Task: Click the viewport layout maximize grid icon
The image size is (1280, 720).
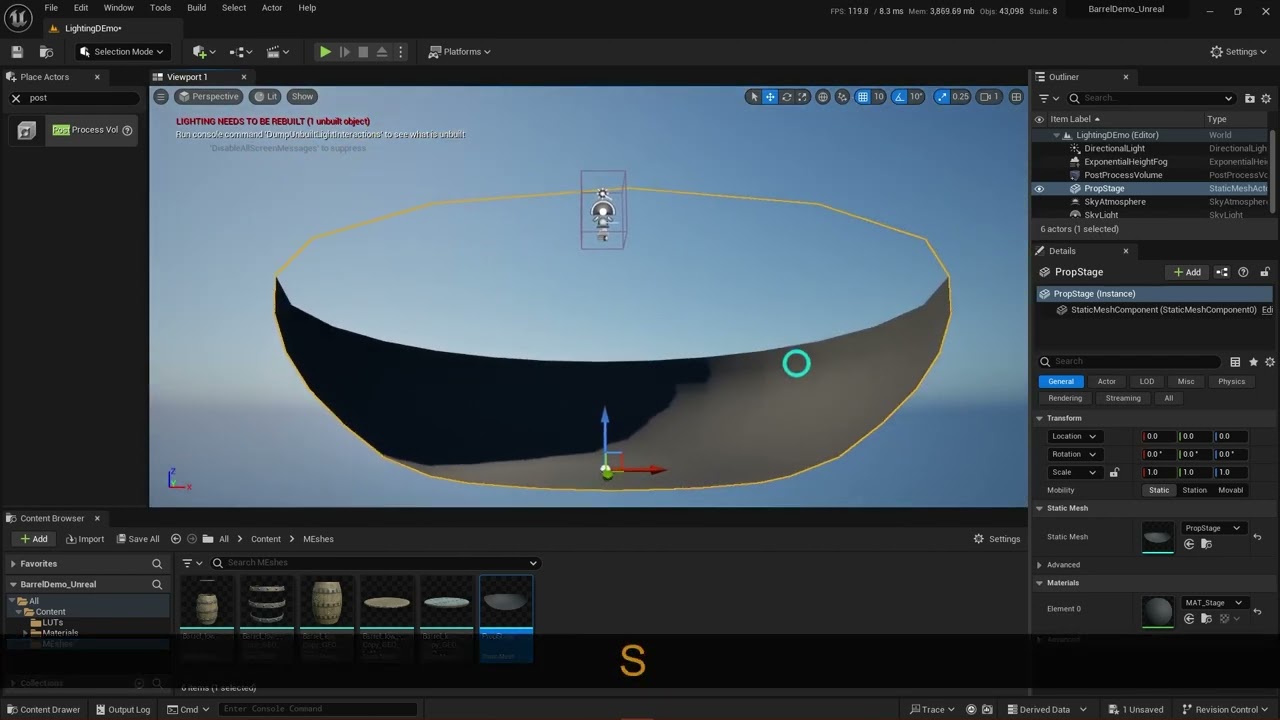Action: coord(1016,97)
